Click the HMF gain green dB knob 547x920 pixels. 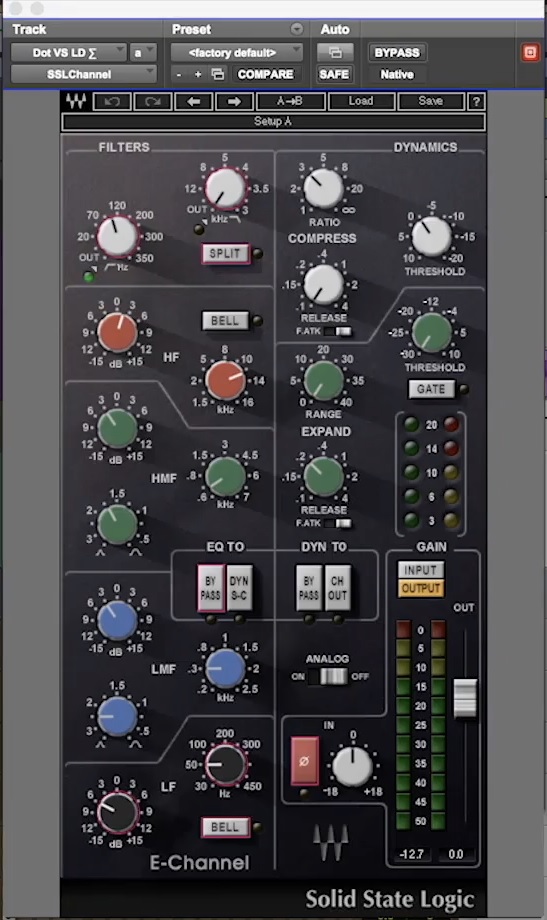(117, 428)
